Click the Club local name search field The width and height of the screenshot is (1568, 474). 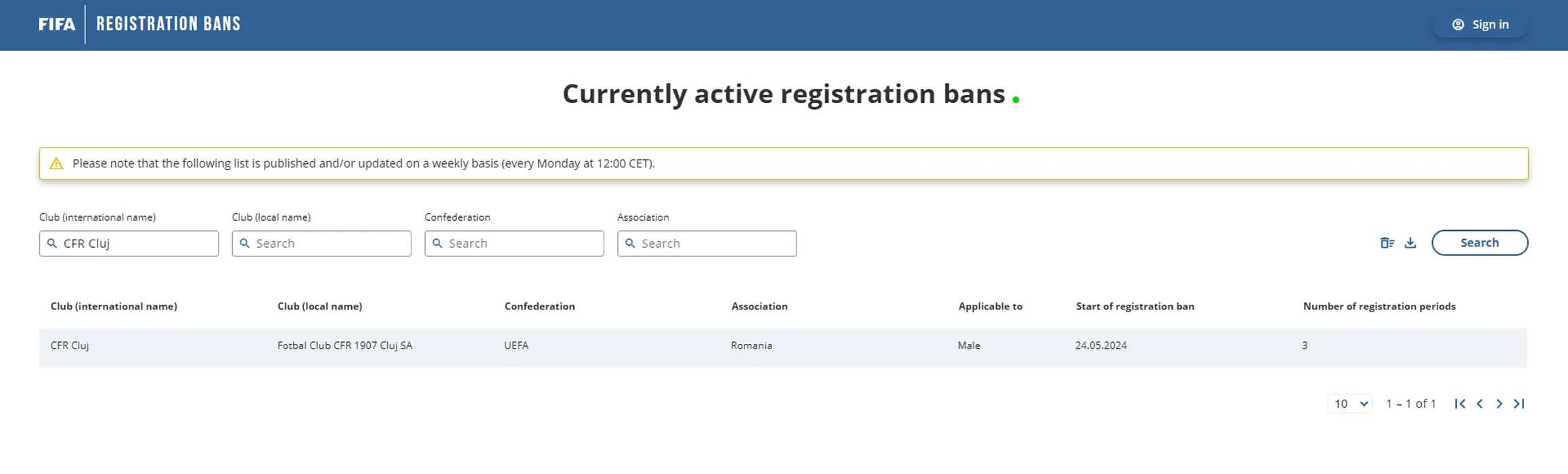point(328,244)
